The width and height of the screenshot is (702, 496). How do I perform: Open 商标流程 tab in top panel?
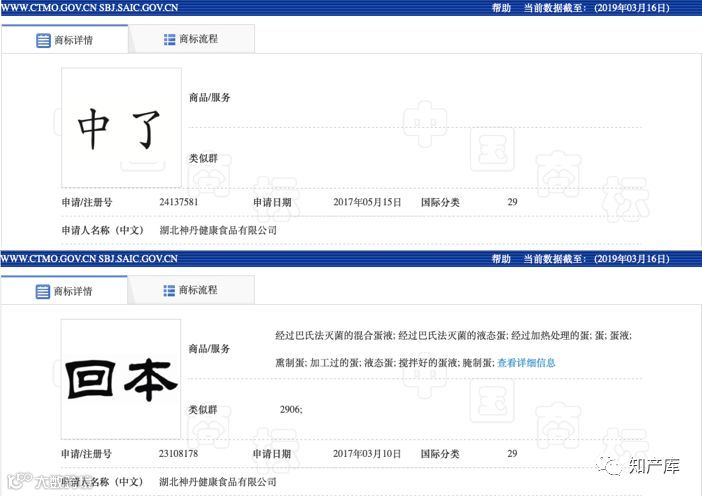tap(192, 39)
